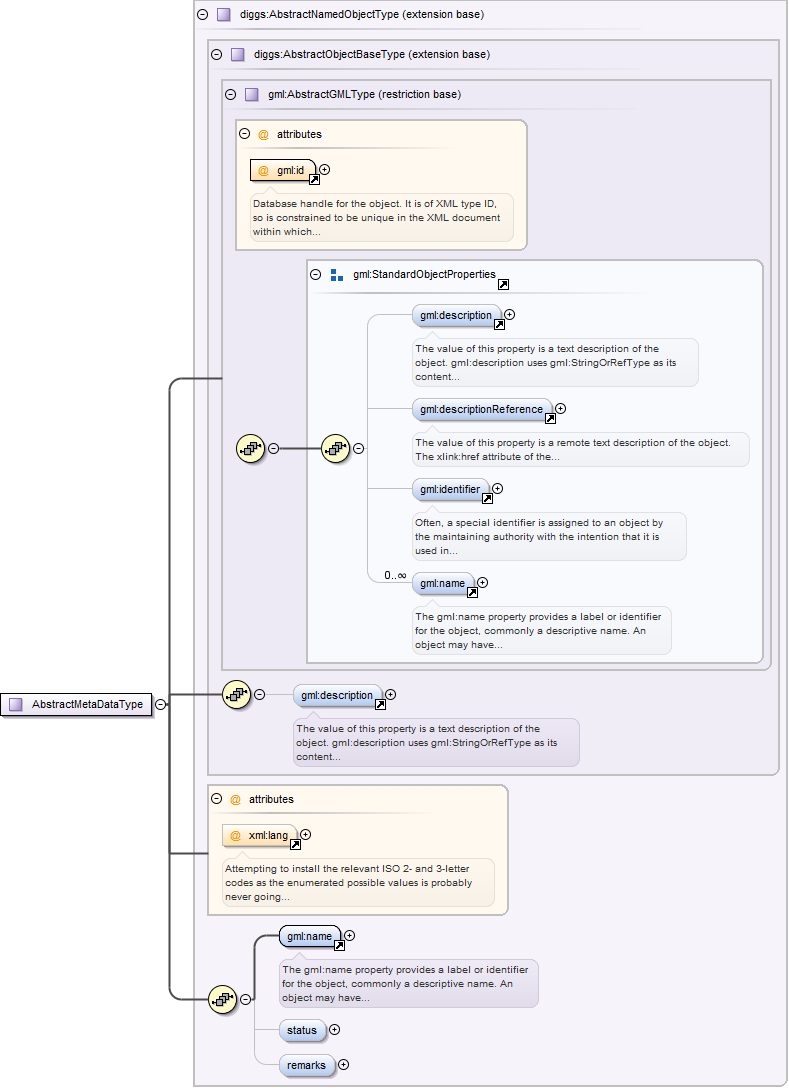Click the link arrow beside gml:StandardObjectProperties
Image resolution: width=789 pixels, height=1088 pixels.
coord(503,285)
